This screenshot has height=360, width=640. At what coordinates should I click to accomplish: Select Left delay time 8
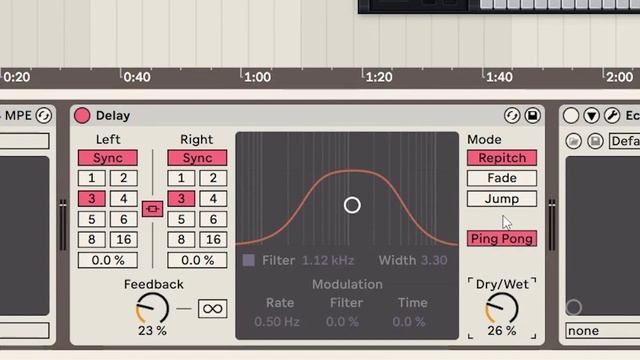tap(92, 240)
